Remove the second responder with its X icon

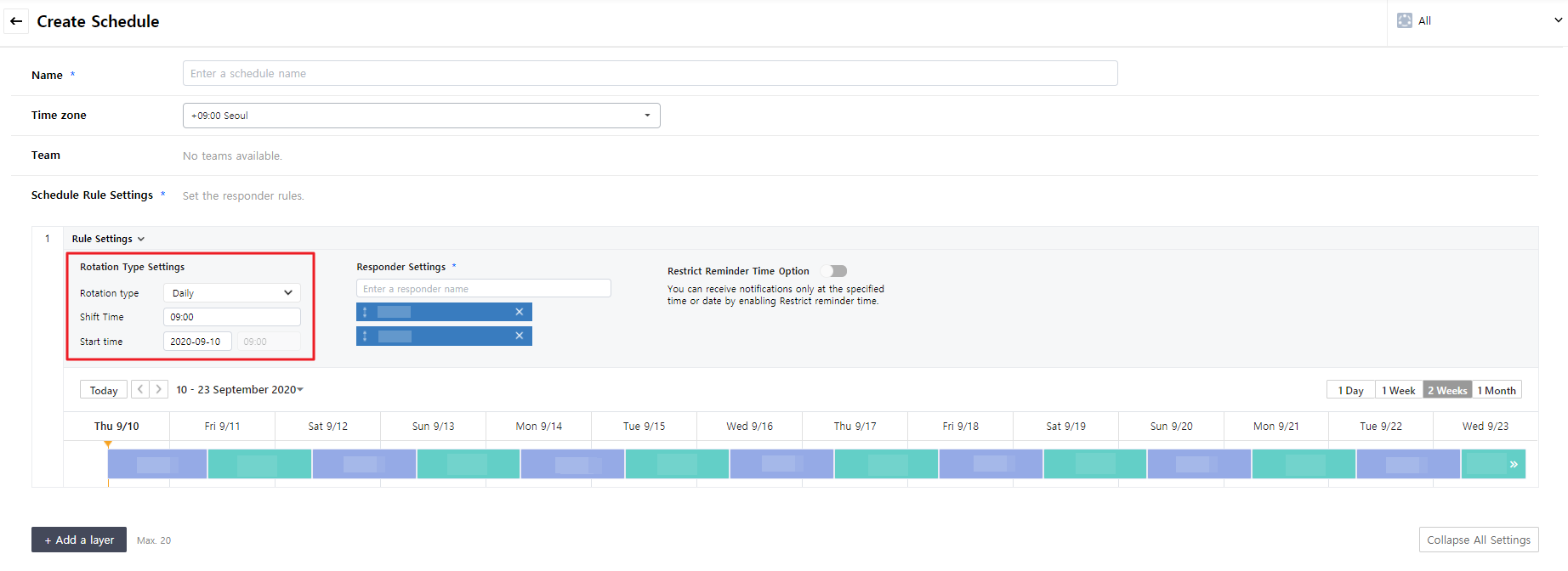click(519, 336)
